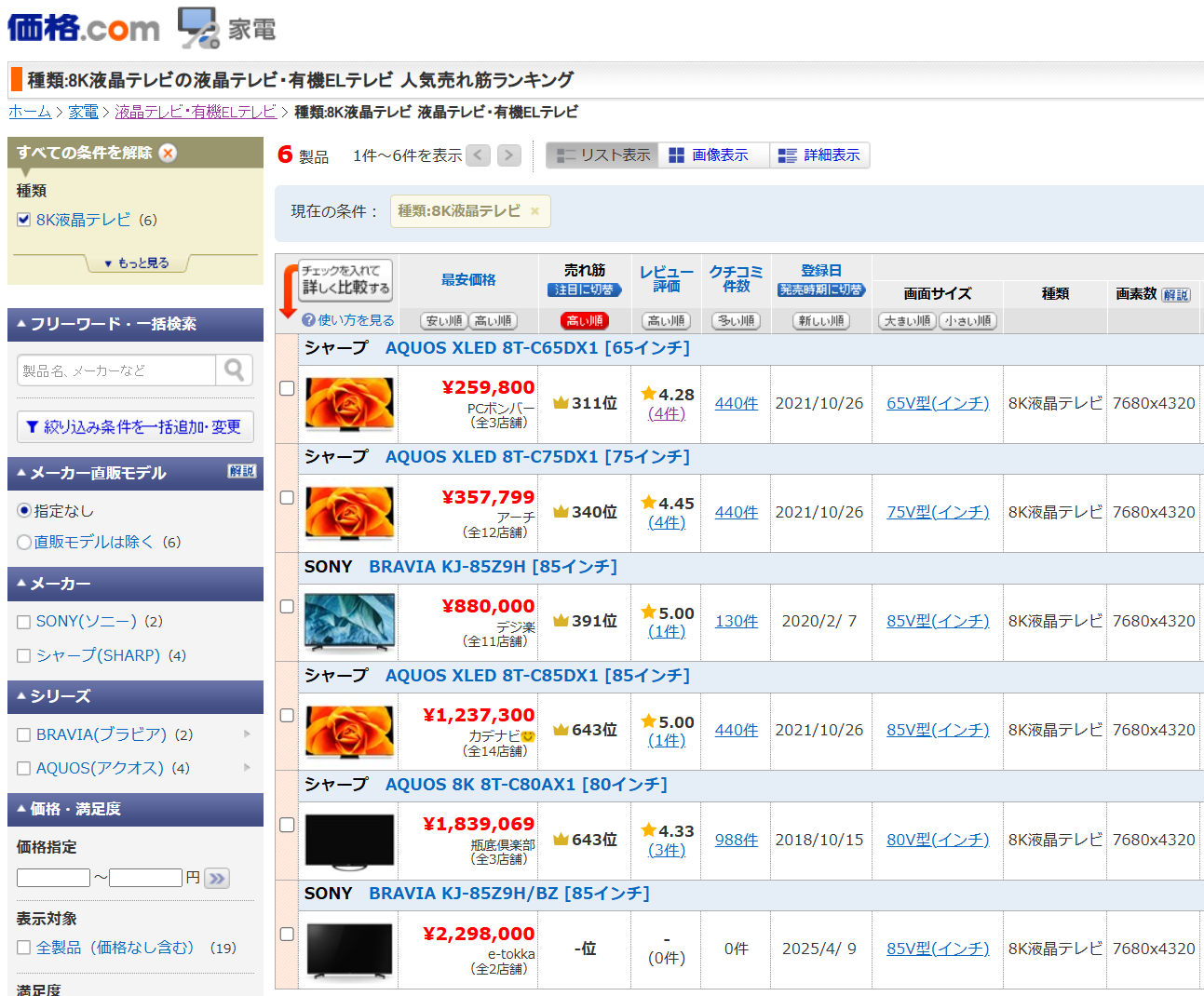Image resolution: width=1204 pixels, height=996 pixels.
Task: Remove the 種類:8K液晶テレビ condition tag
Action: point(534,211)
